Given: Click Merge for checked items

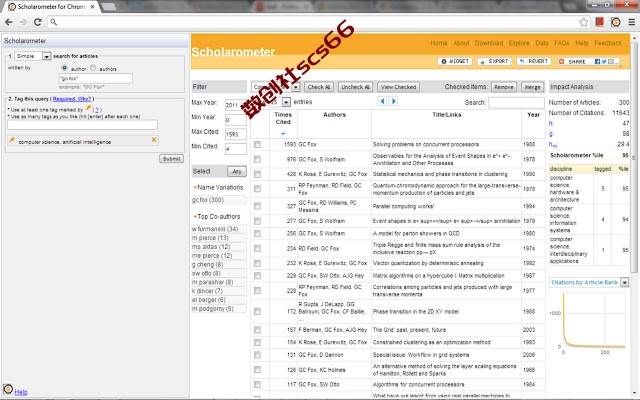Looking at the screenshot, I should pos(532,87).
